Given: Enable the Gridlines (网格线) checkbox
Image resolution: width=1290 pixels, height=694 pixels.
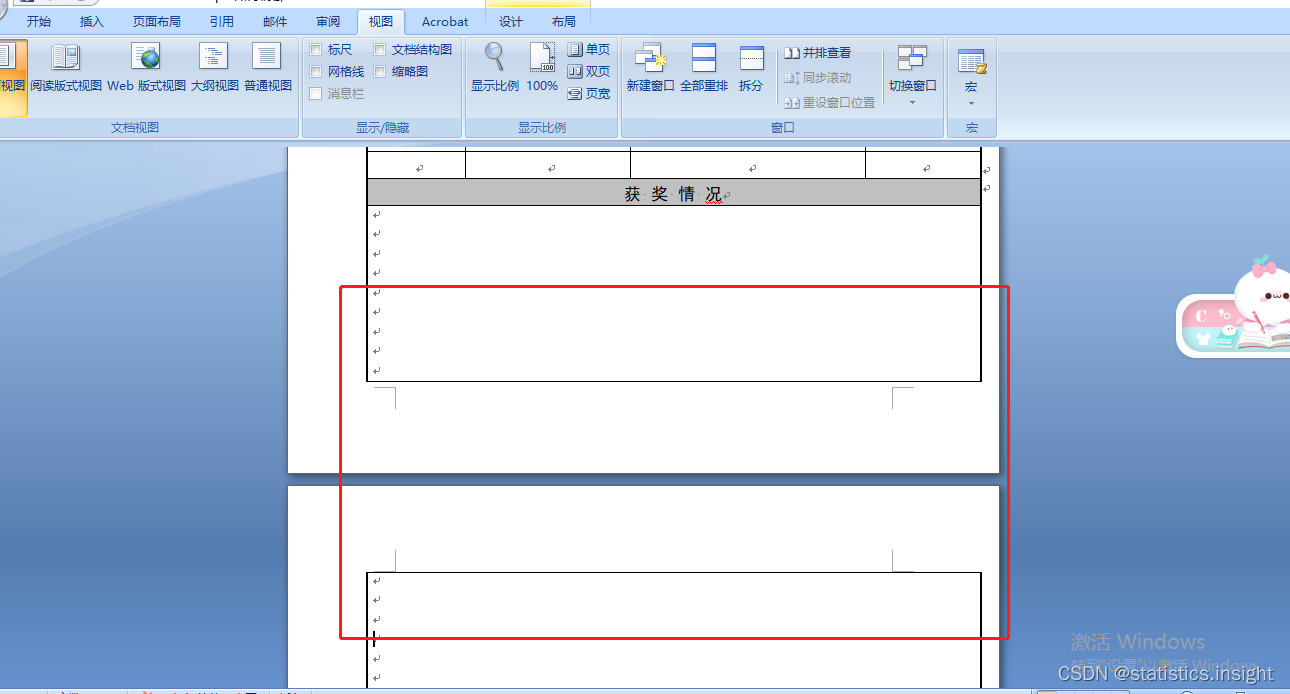Looking at the screenshot, I should (316, 72).
